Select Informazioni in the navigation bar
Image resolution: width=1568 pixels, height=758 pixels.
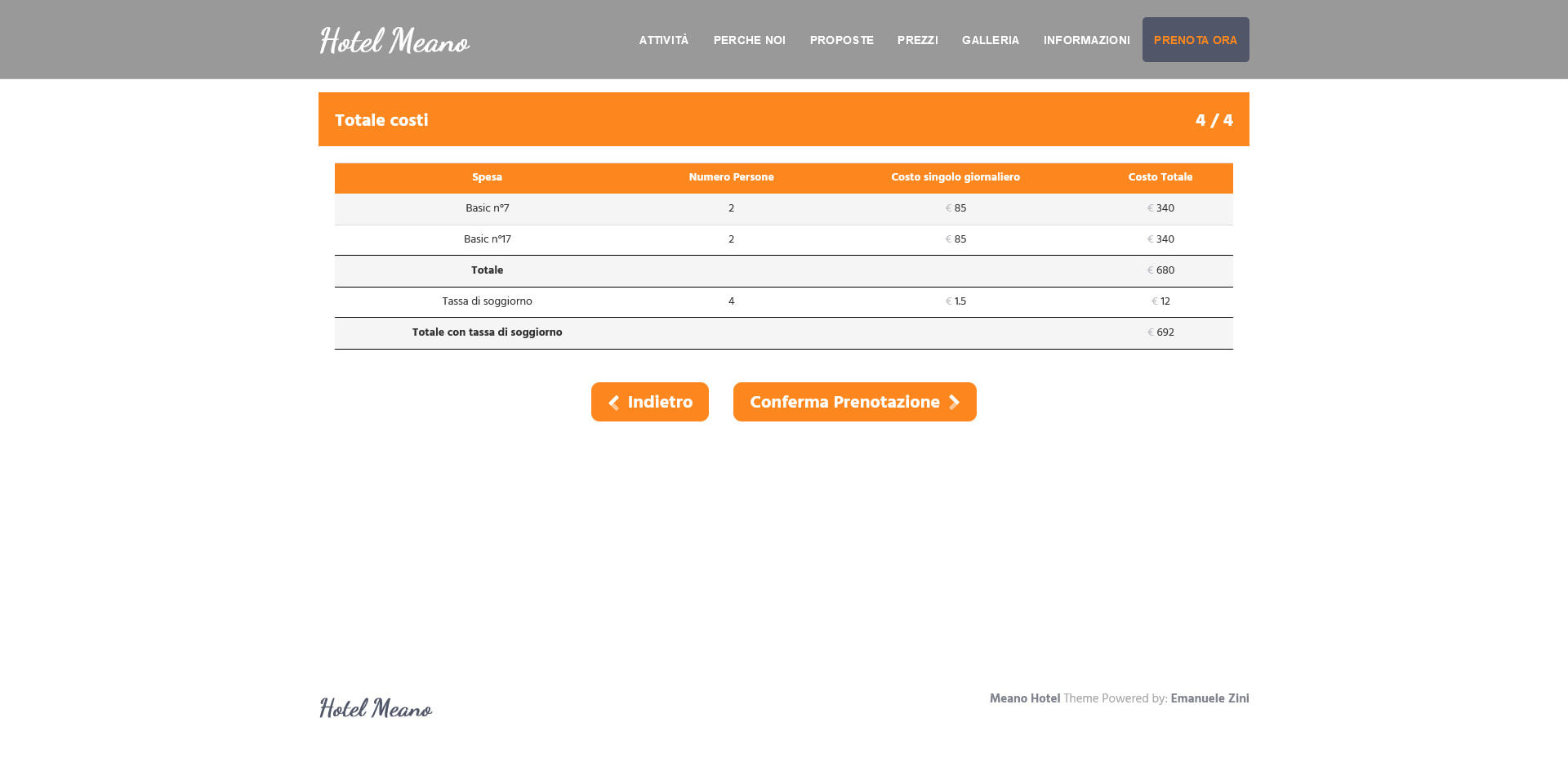(1086, 40)
